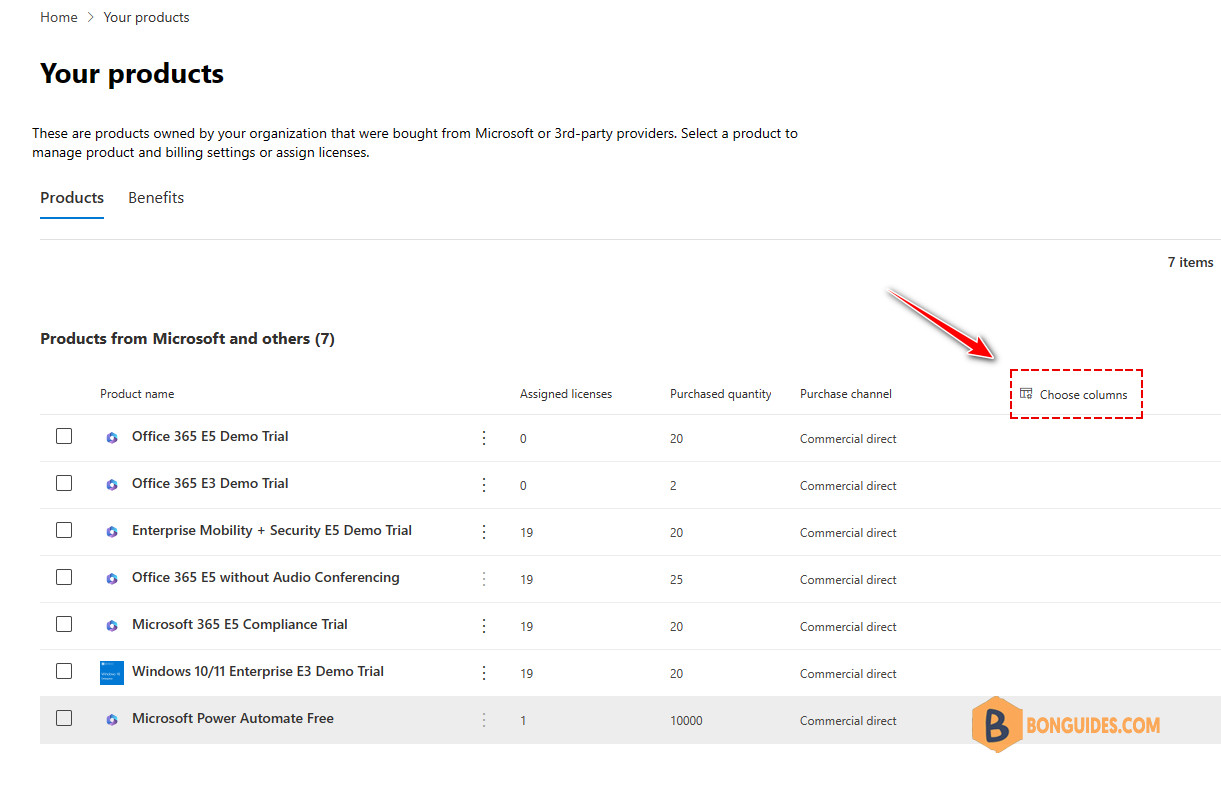Click the Product name column header

137,394
